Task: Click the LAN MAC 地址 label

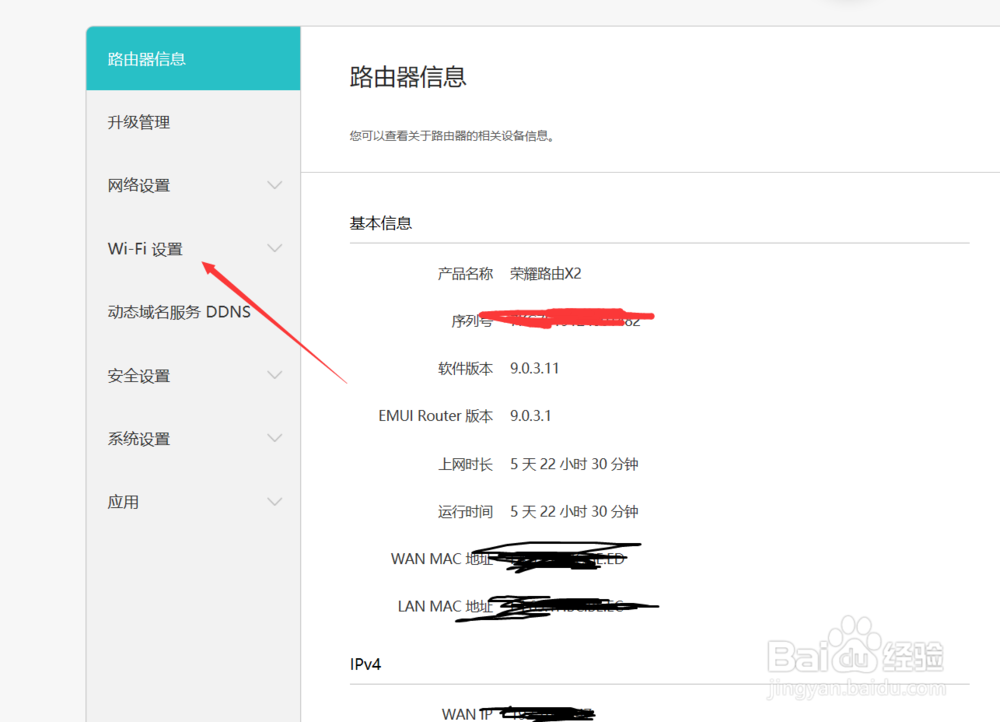Action: [445, 606]
